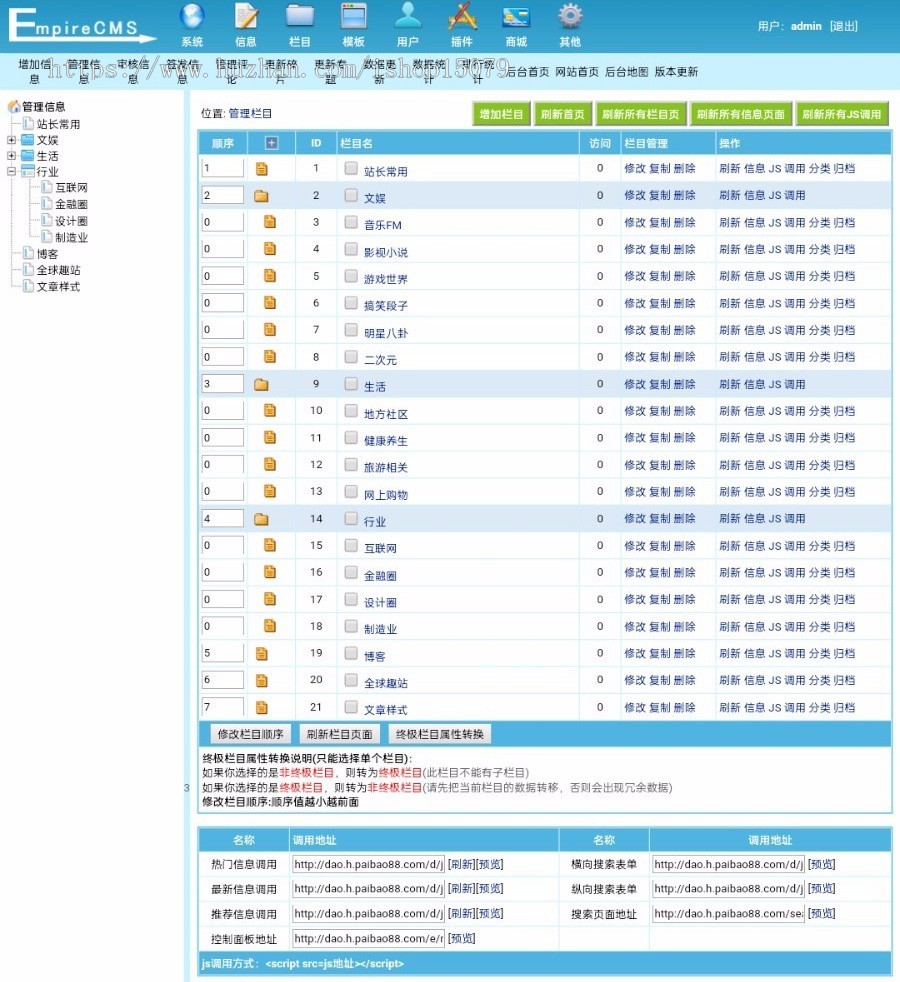The width and height of the screenshot is (900, 982).
Task: Click the 退出 logout link
Action: (844, 26)
